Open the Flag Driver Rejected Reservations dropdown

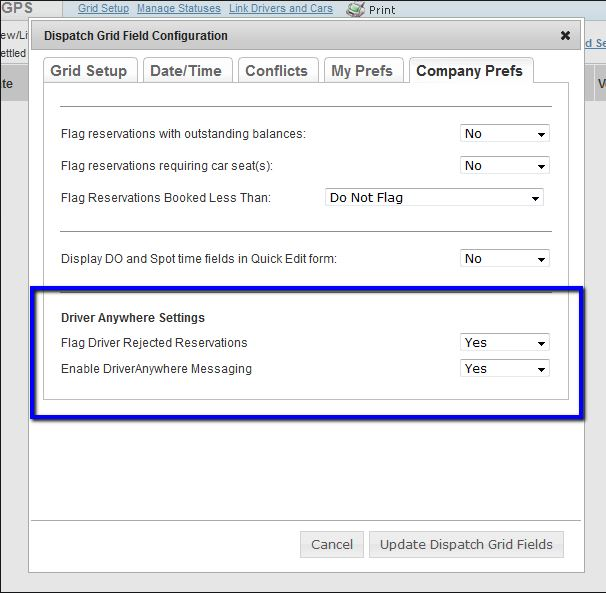[x=505, y=343]
